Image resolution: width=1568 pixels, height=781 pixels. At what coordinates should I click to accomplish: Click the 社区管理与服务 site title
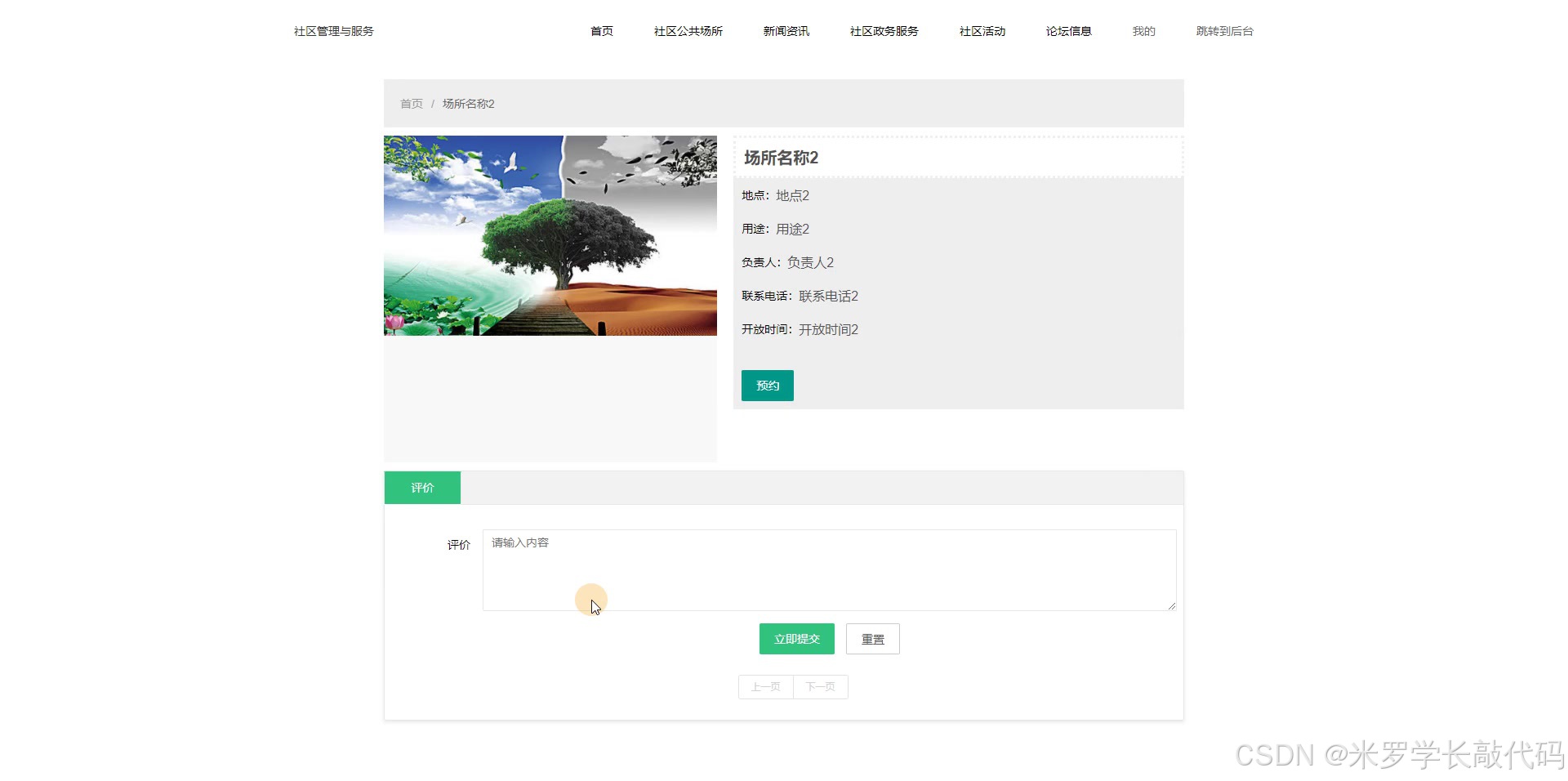point(331,31)
